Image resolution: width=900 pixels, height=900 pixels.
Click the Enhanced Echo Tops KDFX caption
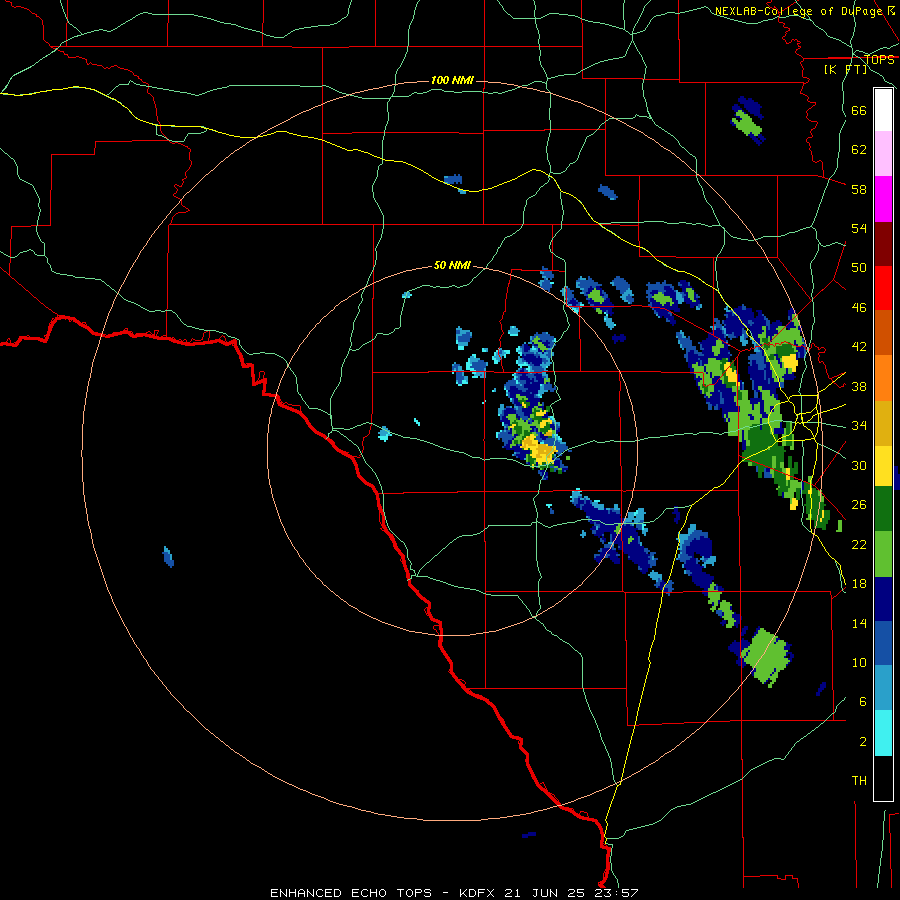[454, 893]
